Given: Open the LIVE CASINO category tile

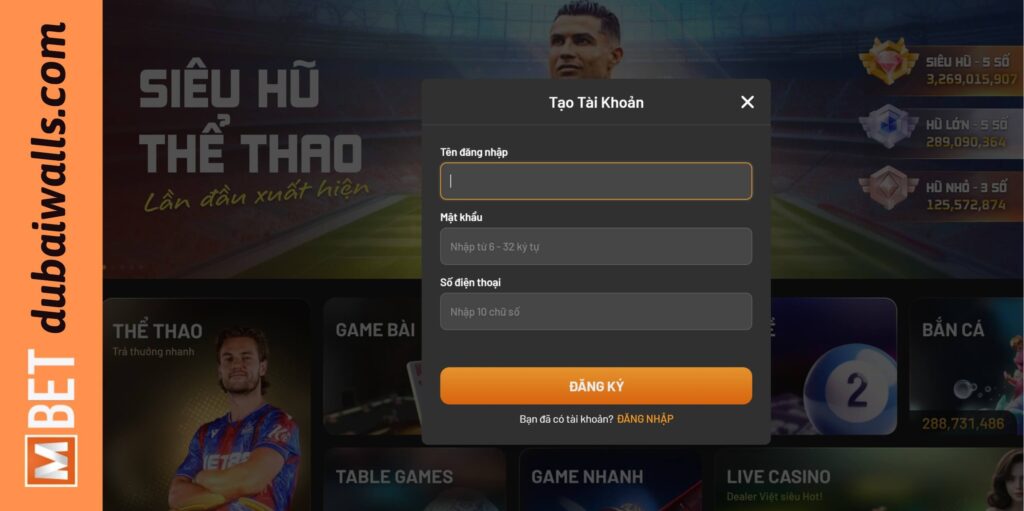Looking at the screenshot, I should tap(869, 480).
